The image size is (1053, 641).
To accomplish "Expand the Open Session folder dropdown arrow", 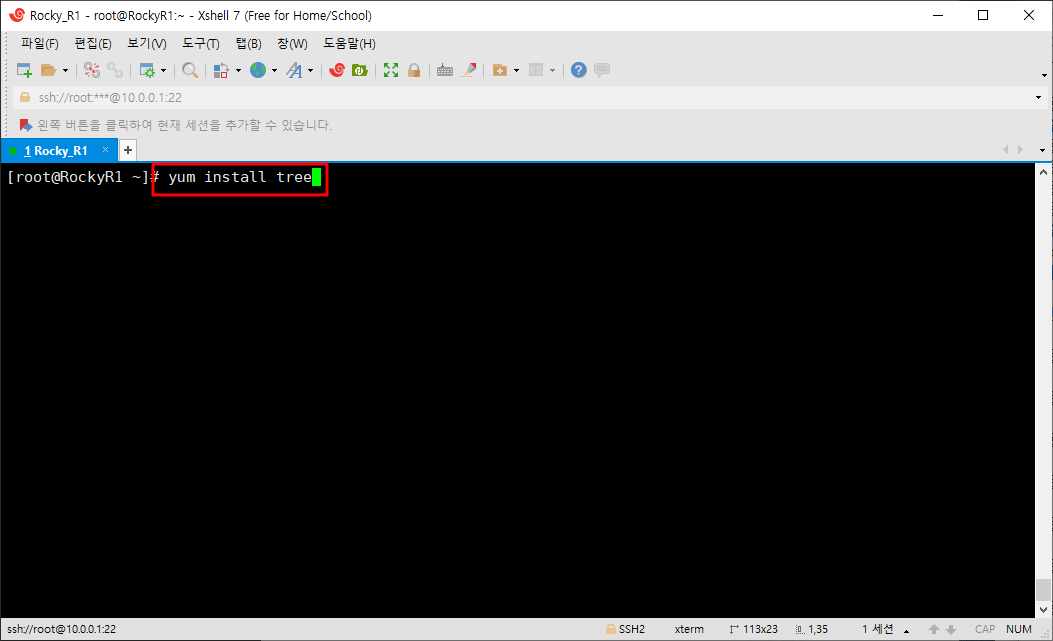I will tap(65, 71).
